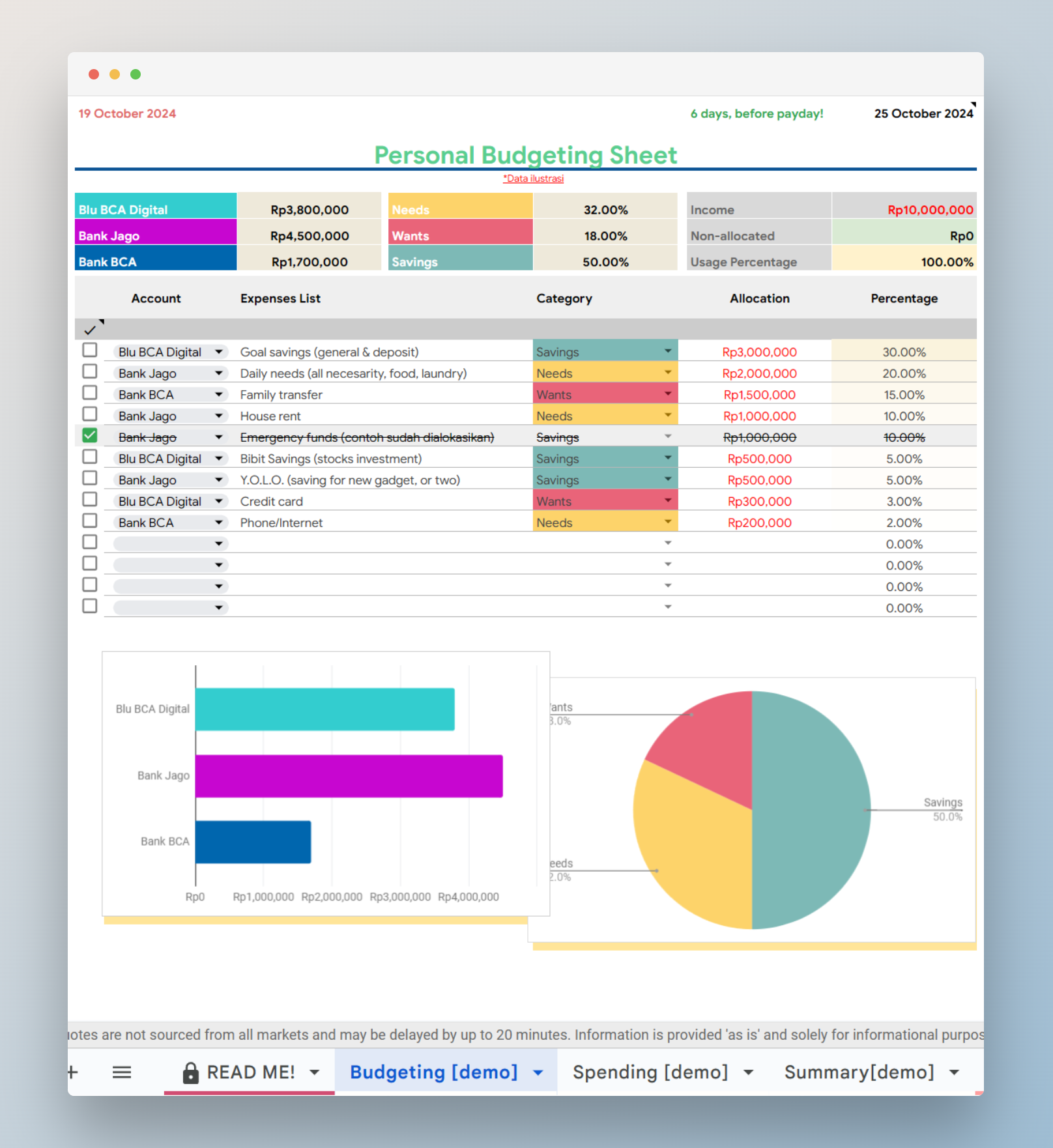The image size is (1053, 1148).
Task: Select the Blu BCA Digital chart bar
Action: [325, 710]
